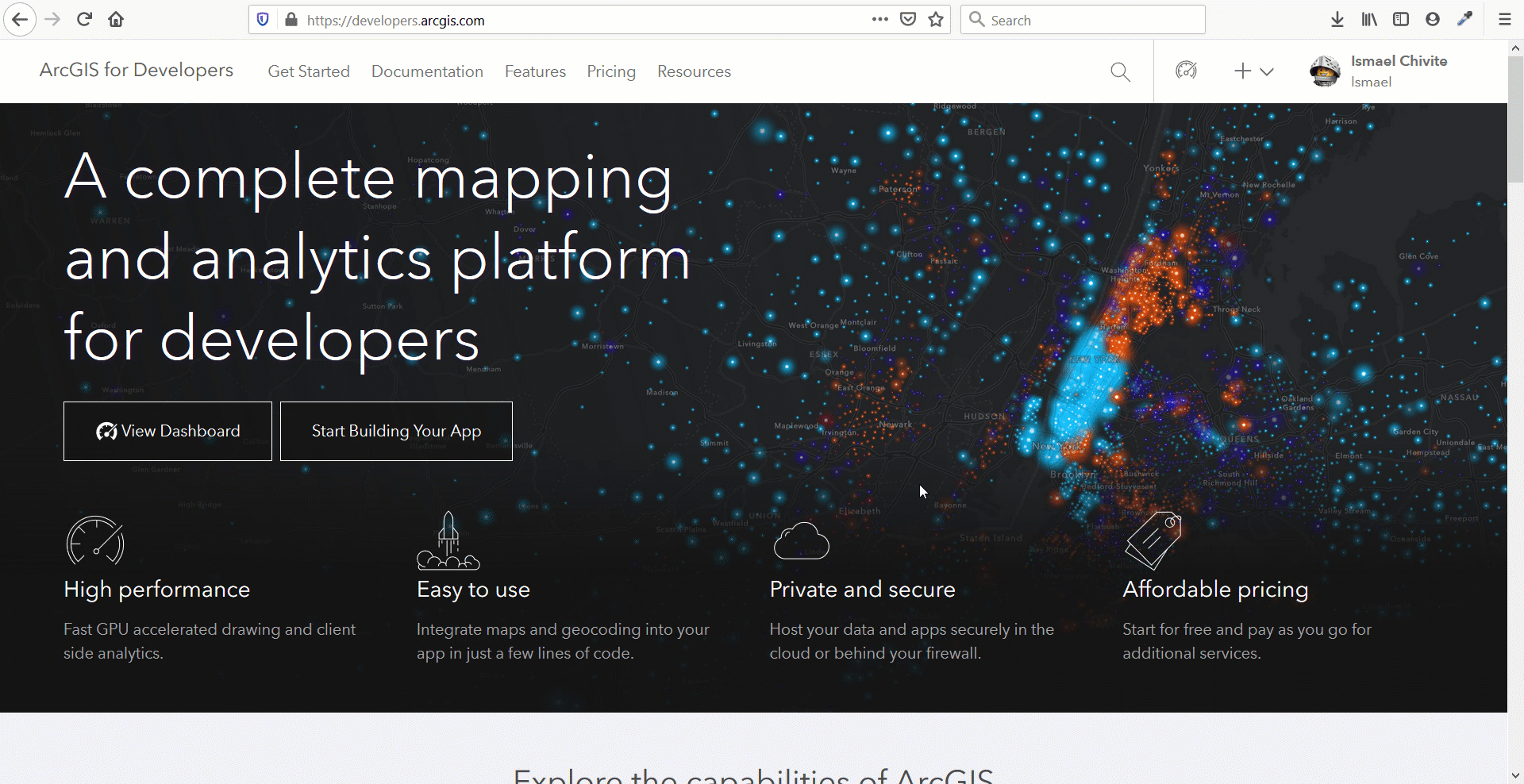Viewport: 1524px width, 784px height.
Task: Click the Private and secure cloud icon
Action: (x=802, y=540)
